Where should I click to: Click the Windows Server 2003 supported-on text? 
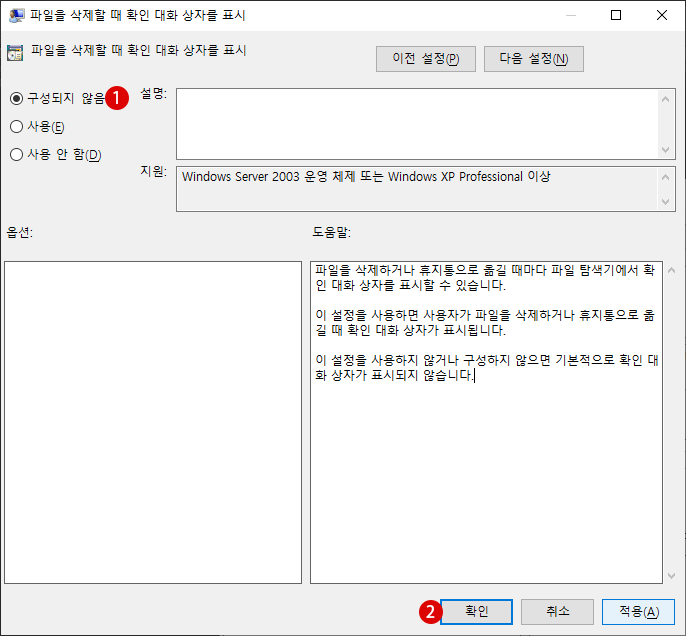click(366, 177)
